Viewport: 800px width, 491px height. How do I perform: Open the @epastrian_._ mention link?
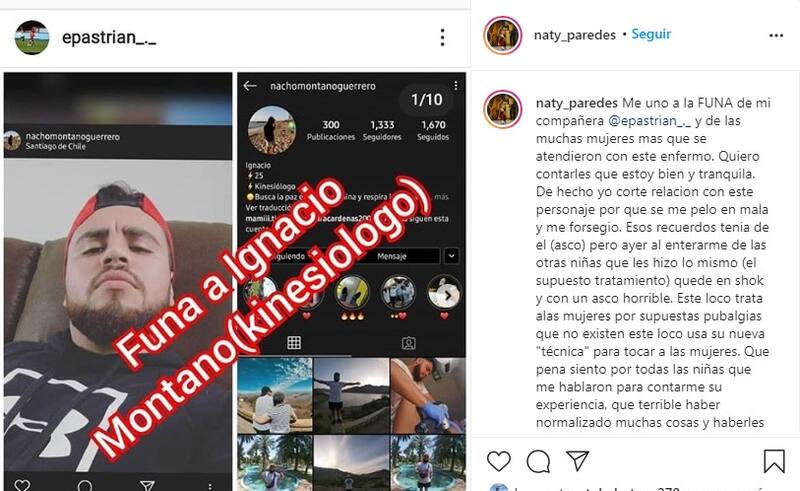(649, 121)
